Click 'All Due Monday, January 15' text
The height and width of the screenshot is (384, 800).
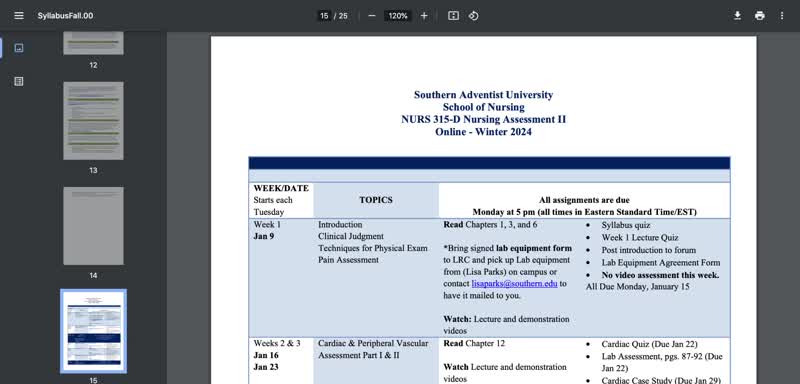pos(637,287)
